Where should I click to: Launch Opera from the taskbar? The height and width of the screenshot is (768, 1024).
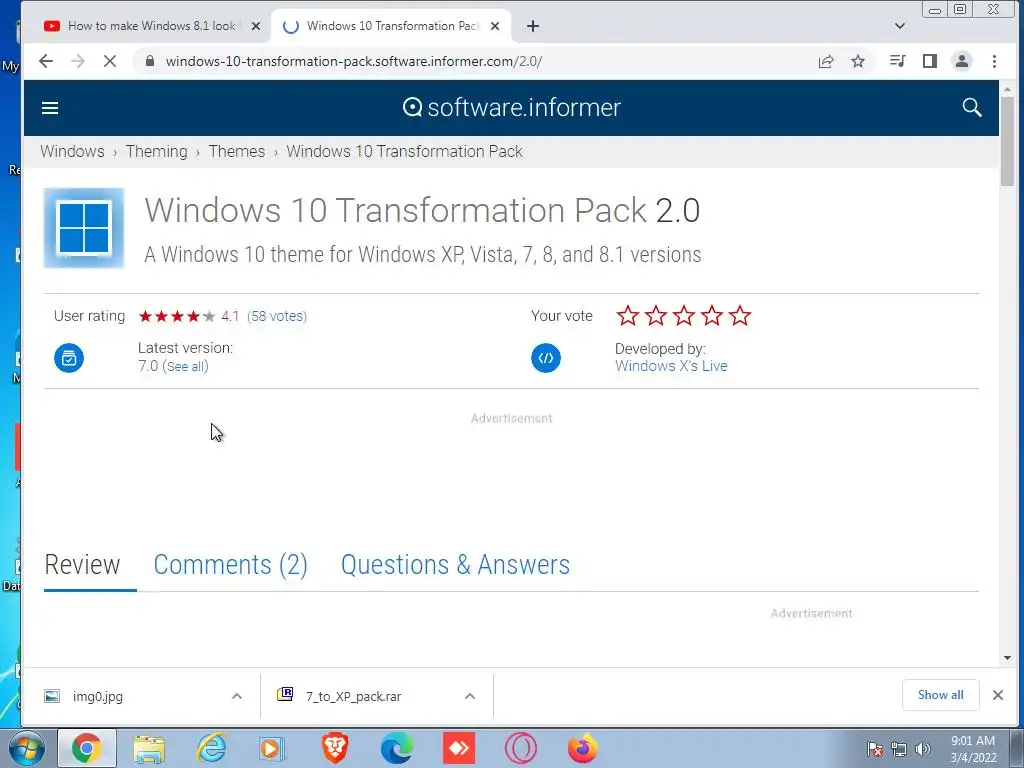pyautogui.click(x=520, y=748)
